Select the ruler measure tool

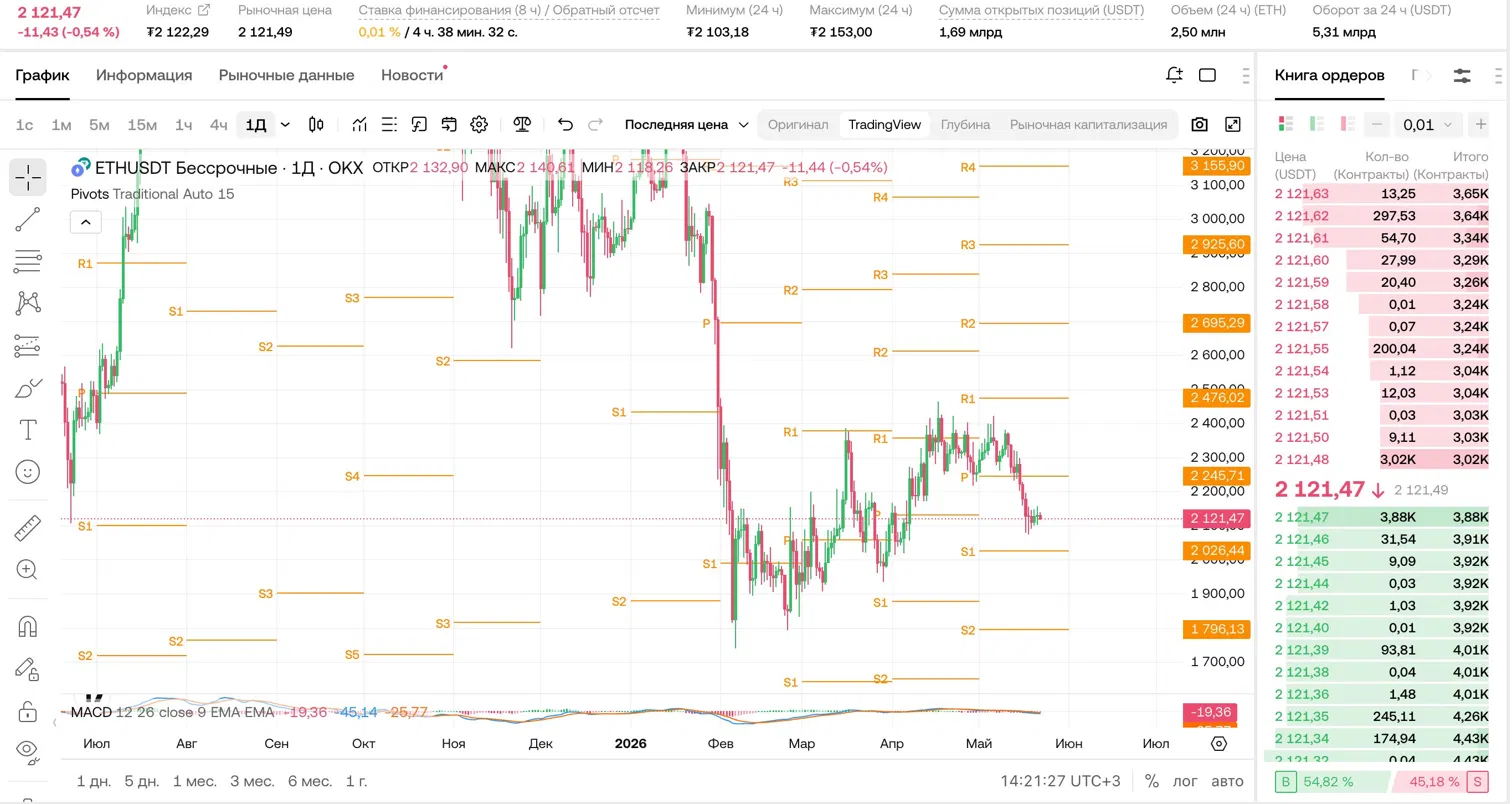pos(28,526)
